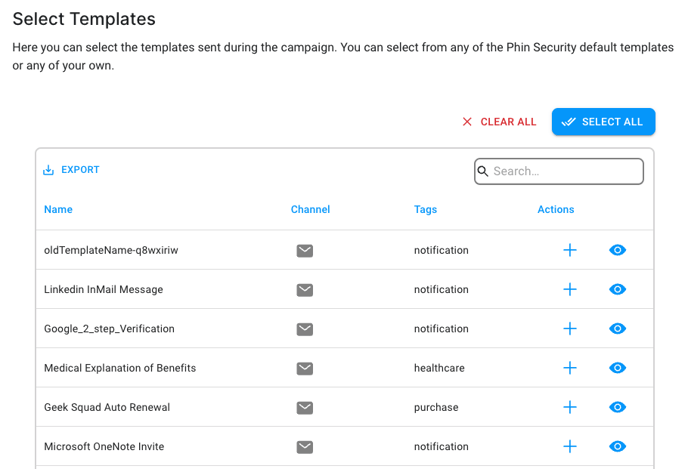The image size is (688, 469).
Task: Add the Google_2_step_Verification template
Action: pyautogui.click(x=570, y=329)
